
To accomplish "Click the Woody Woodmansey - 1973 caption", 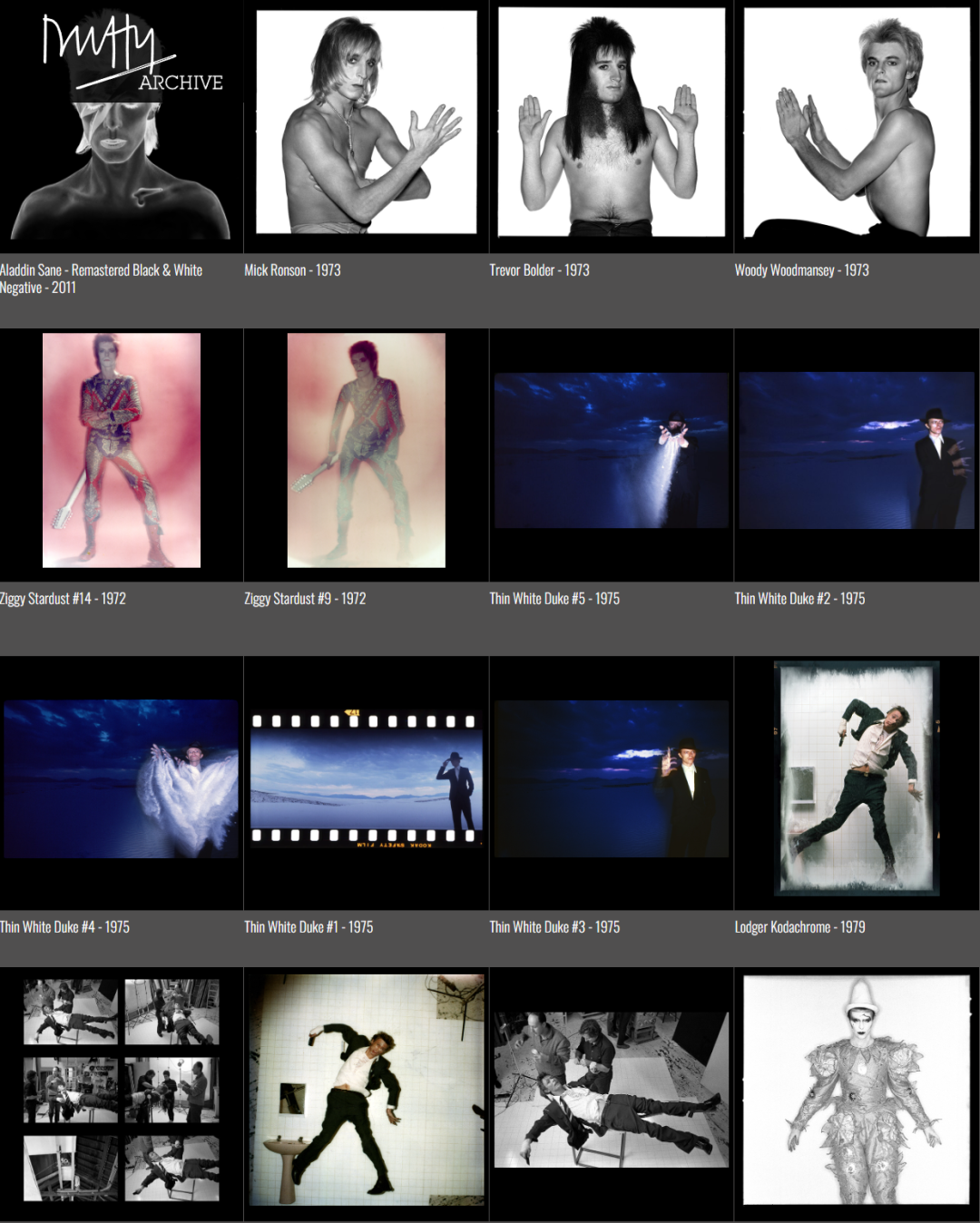I will coord(801,270).
